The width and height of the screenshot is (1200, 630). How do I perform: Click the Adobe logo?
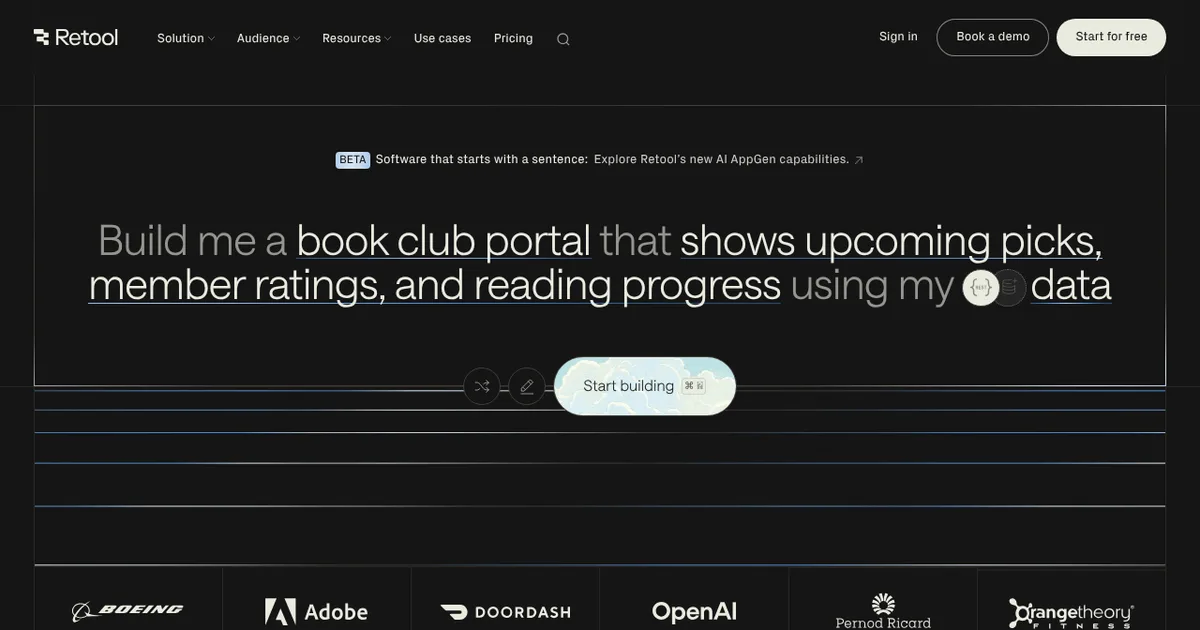(316, 611)
